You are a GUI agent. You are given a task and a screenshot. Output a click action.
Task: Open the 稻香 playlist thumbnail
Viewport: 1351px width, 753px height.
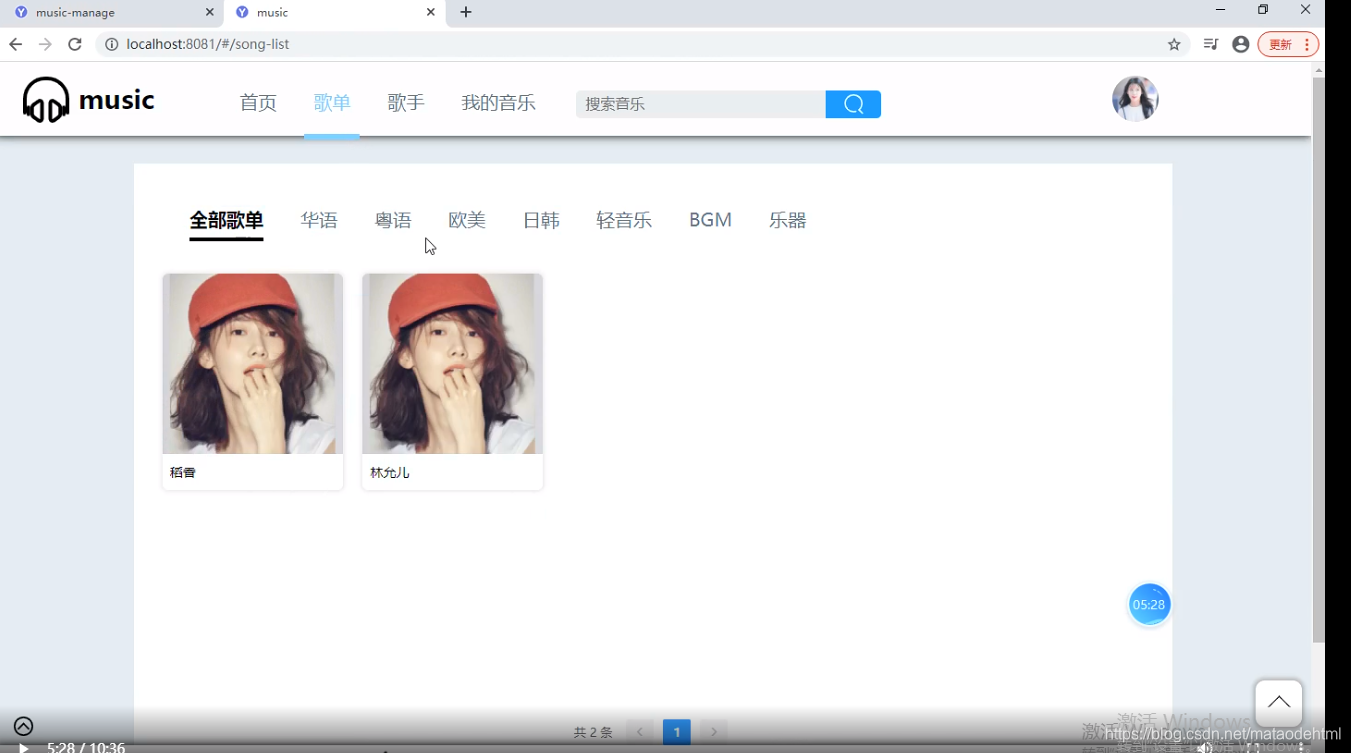tap(252, 363)
